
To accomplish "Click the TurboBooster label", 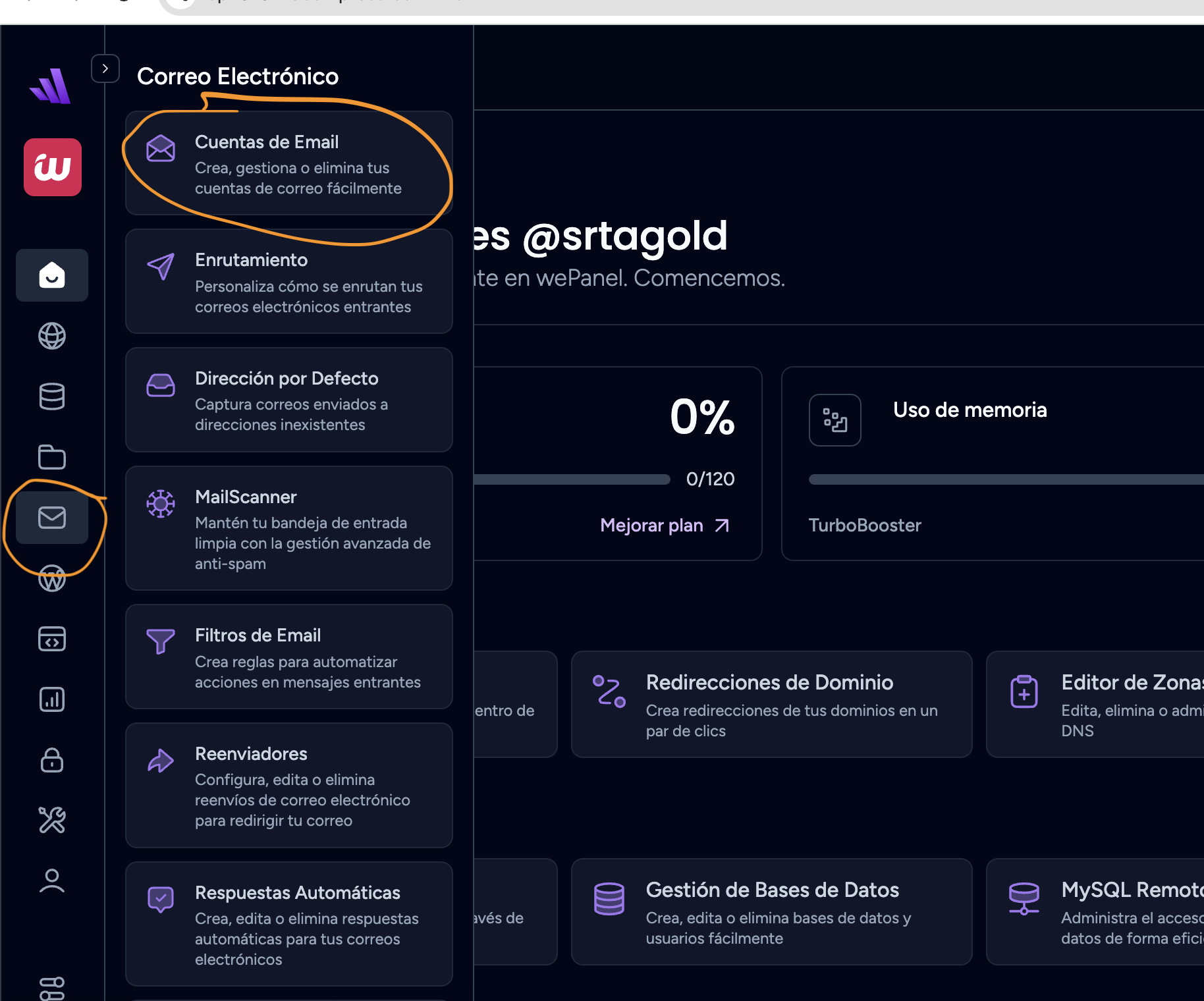I will 865,526.
